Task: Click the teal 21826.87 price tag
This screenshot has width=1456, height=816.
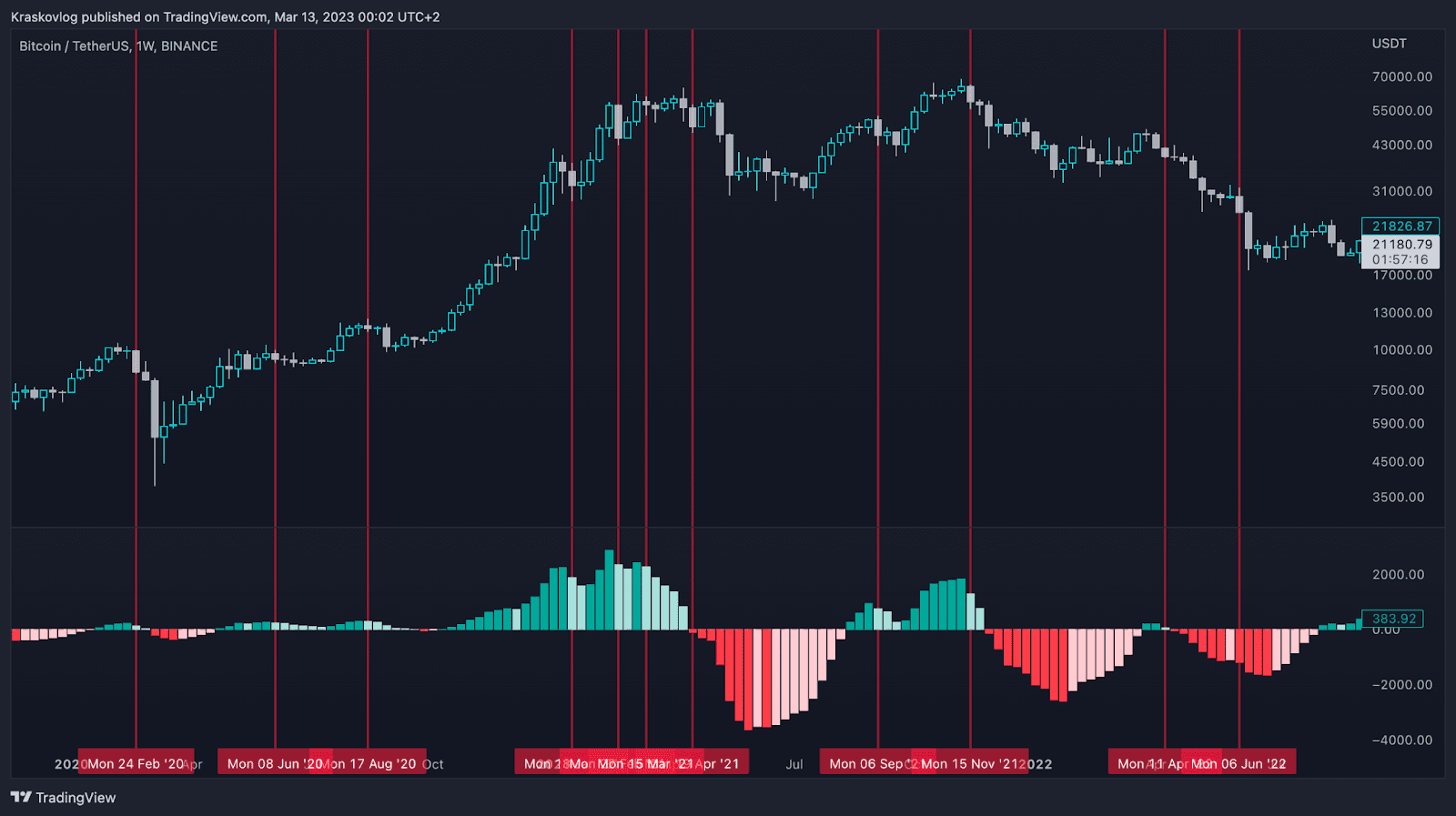Action: (x=1400, y=227)
